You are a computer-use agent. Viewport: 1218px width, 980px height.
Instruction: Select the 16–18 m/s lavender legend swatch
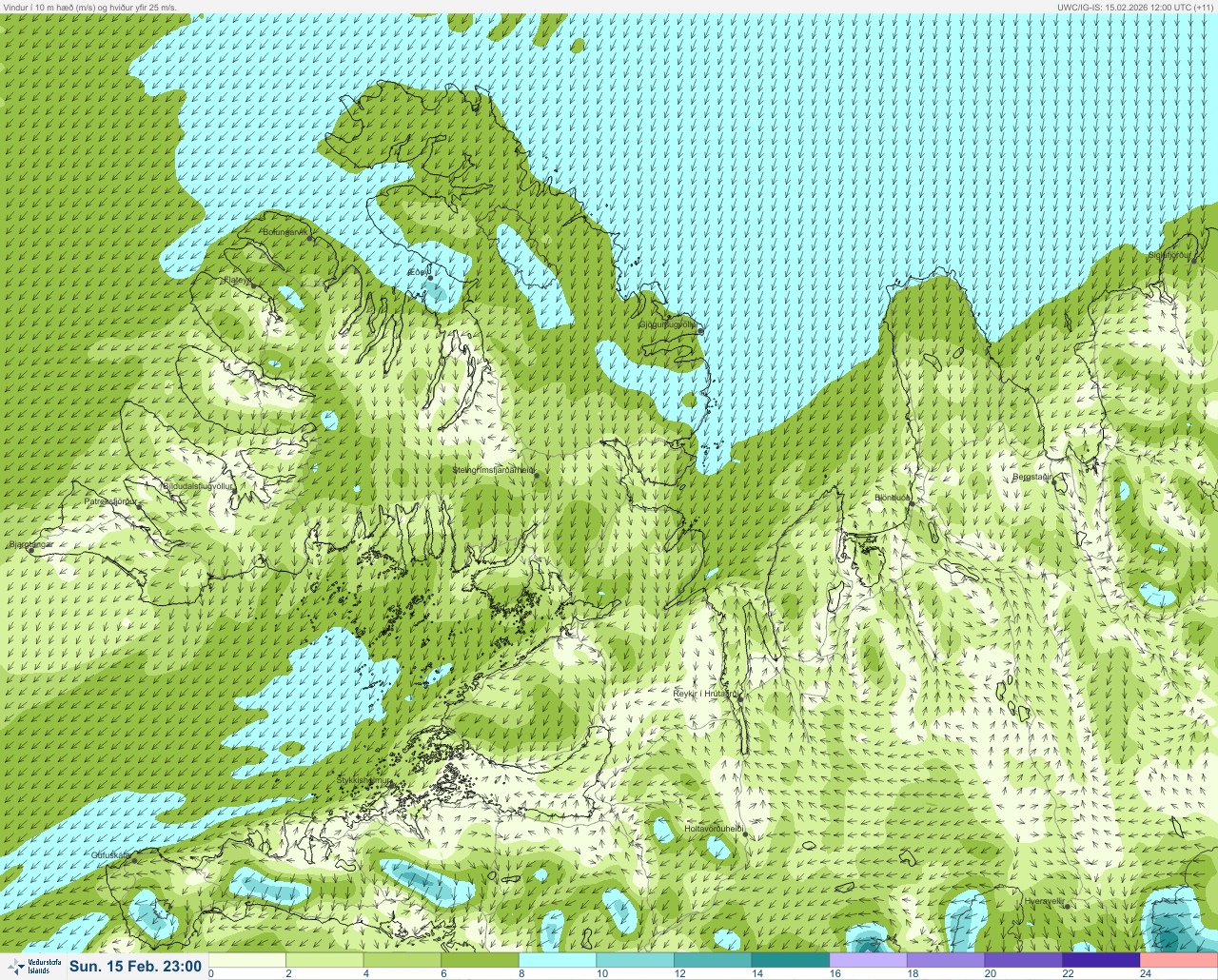click(868, 960)
